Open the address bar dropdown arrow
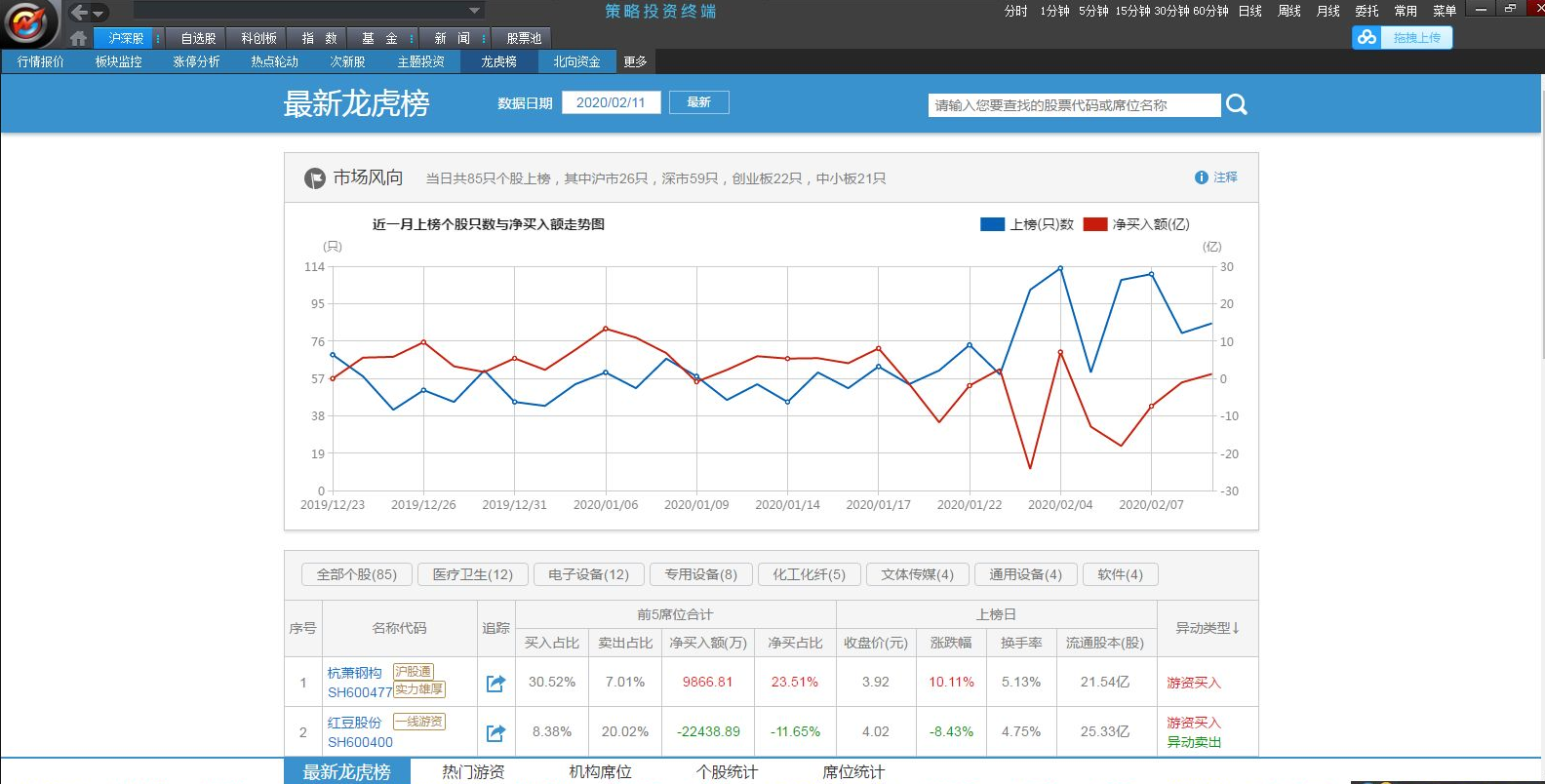 click(x=474, y=11)
